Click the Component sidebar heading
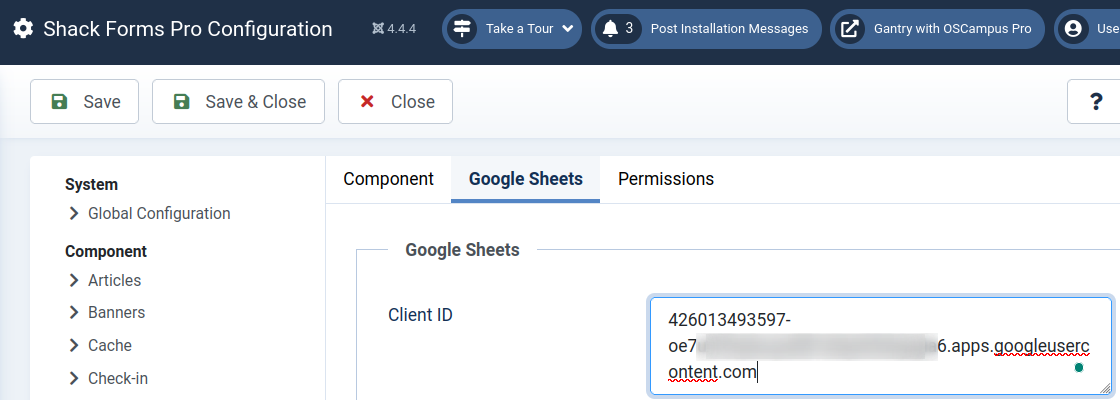This screenshot has width=1120, height=400. pyautogui.click(x=106, y=251)
